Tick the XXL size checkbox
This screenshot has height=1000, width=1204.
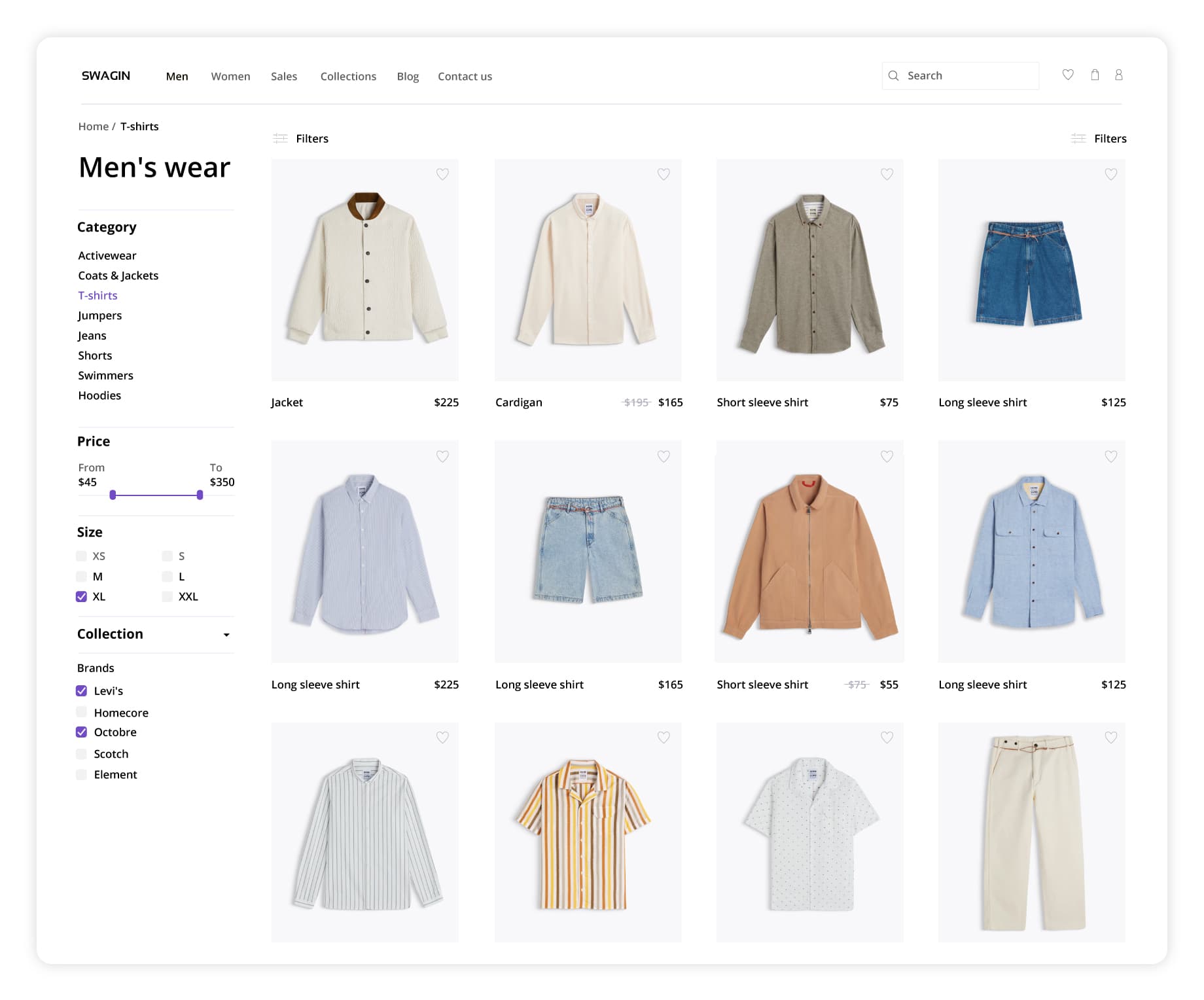168,597
